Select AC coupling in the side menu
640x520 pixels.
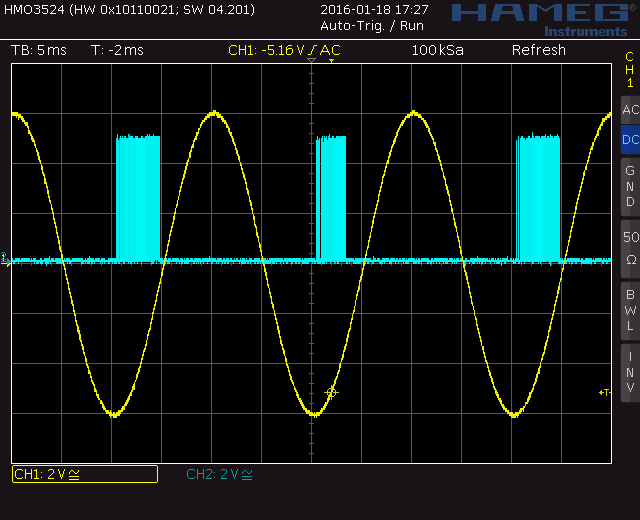coord(630,110)
